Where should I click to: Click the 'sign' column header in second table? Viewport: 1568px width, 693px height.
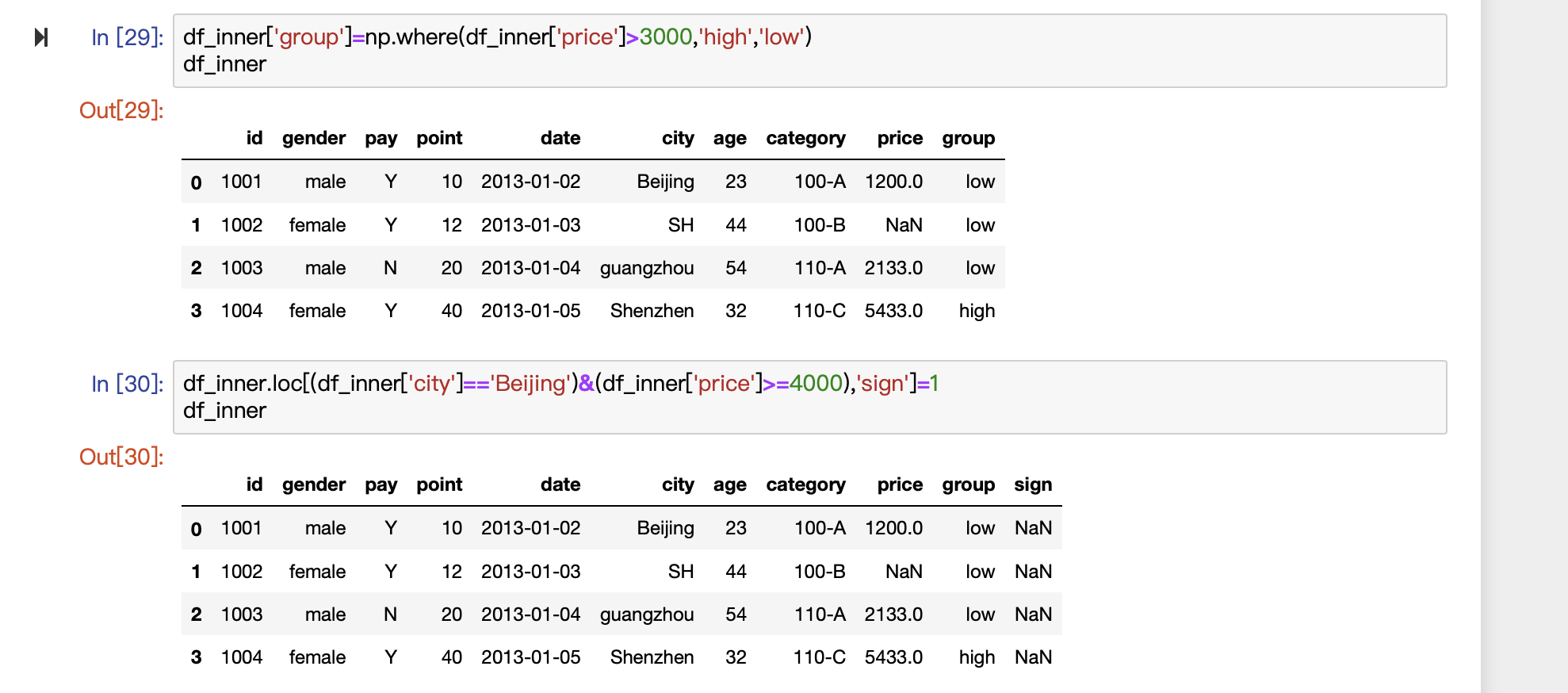click(x=1032, y=484)
